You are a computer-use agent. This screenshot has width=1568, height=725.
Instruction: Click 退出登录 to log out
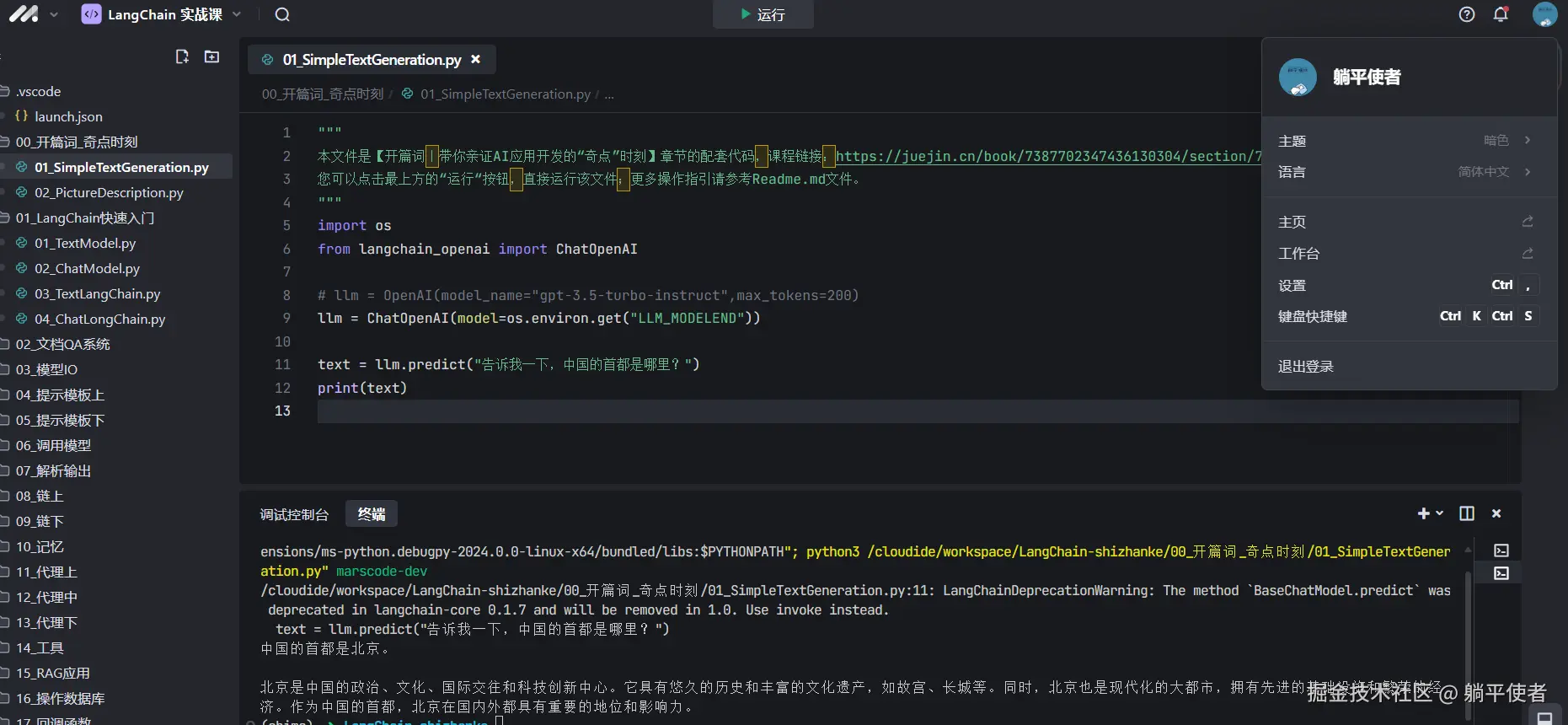point(1306,367)
